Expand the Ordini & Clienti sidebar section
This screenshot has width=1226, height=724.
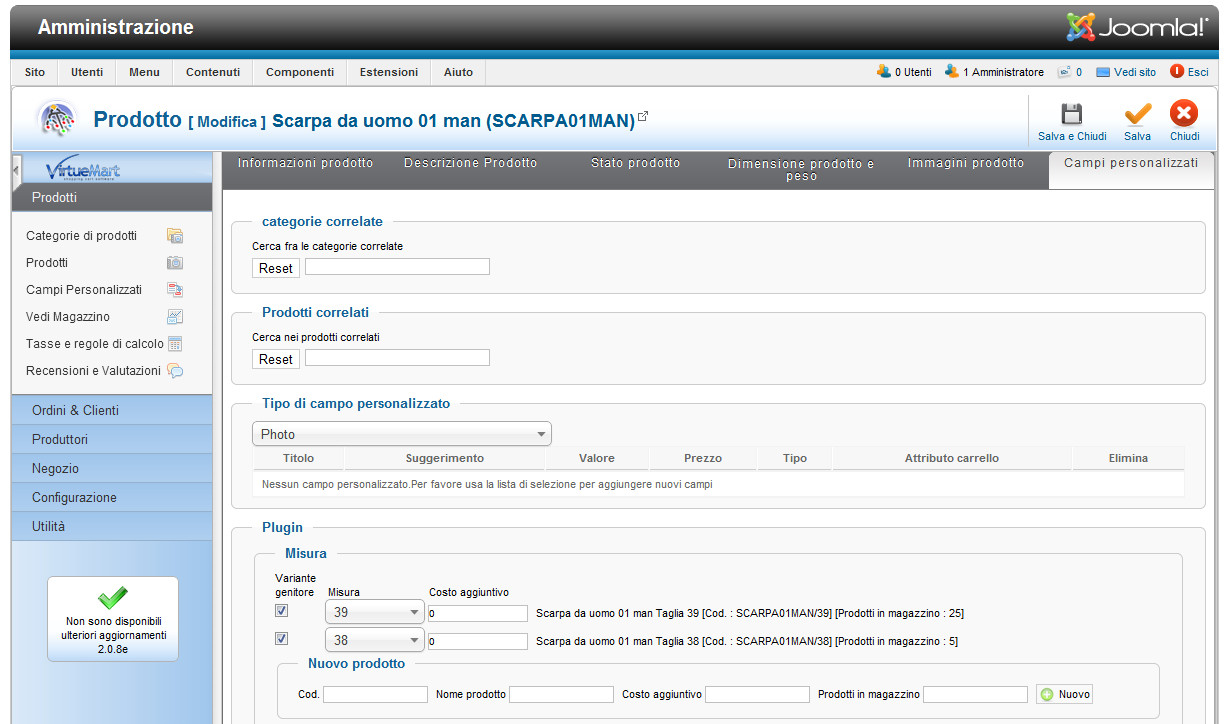pyautogui.click(x=112, y=411)
